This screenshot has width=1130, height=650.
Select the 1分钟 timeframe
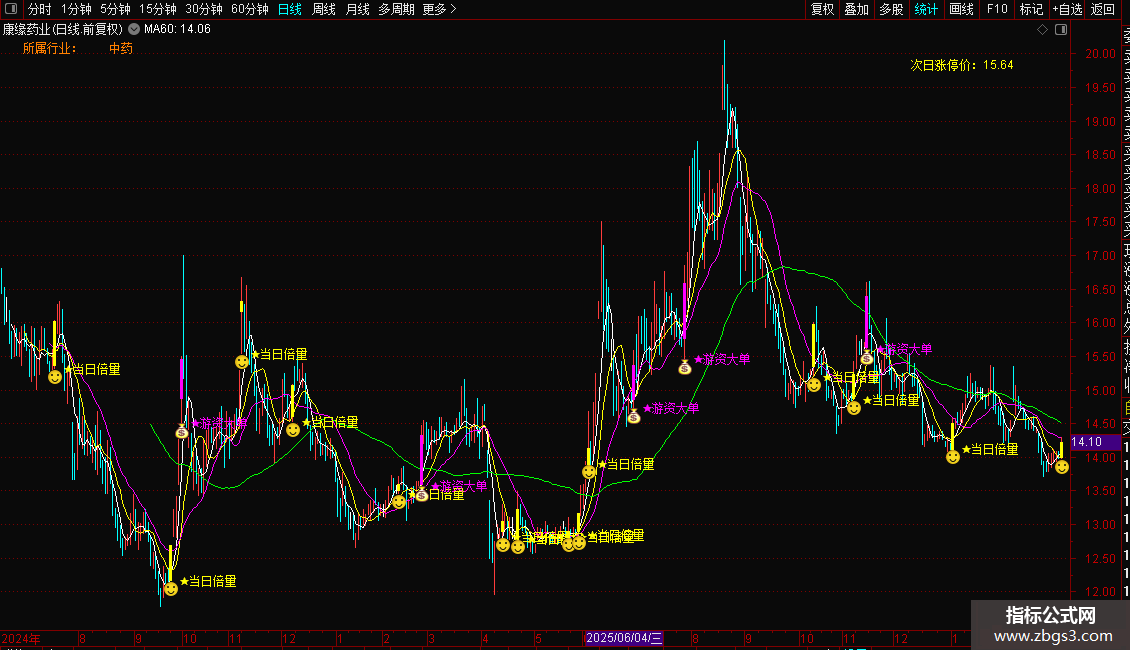click(x=76, y=9)
